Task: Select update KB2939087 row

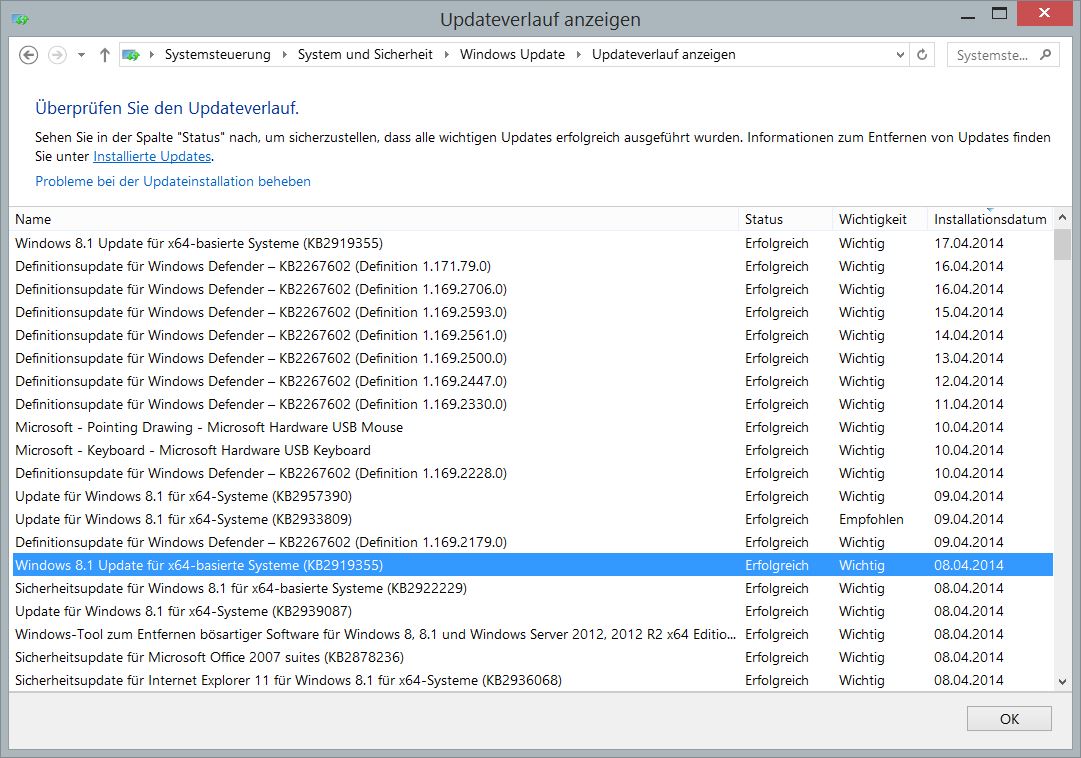Action: click(x=533, y=611)
